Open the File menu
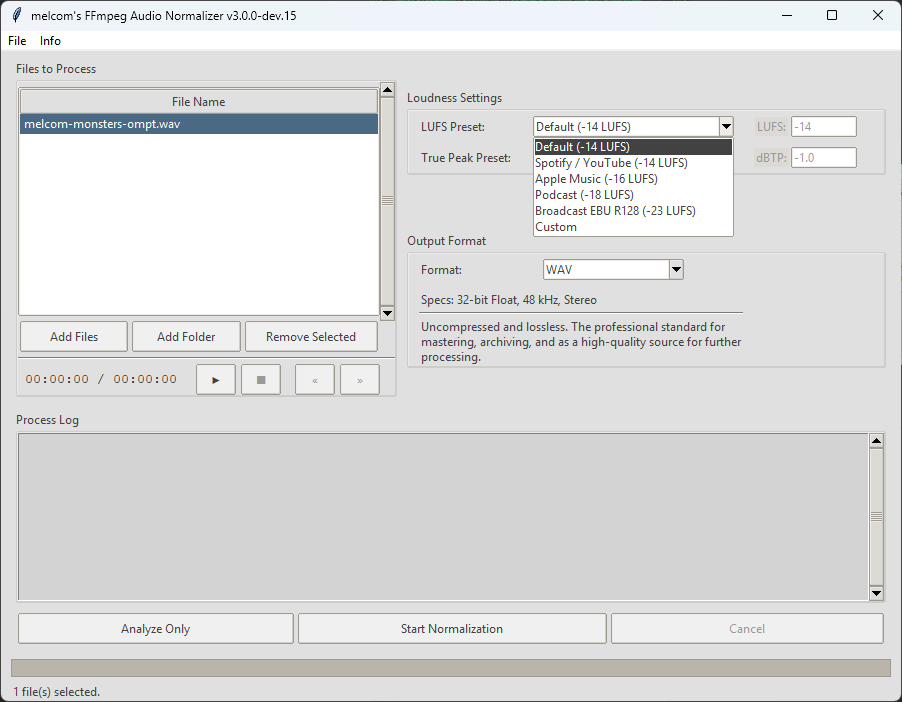 coord(17,41)
